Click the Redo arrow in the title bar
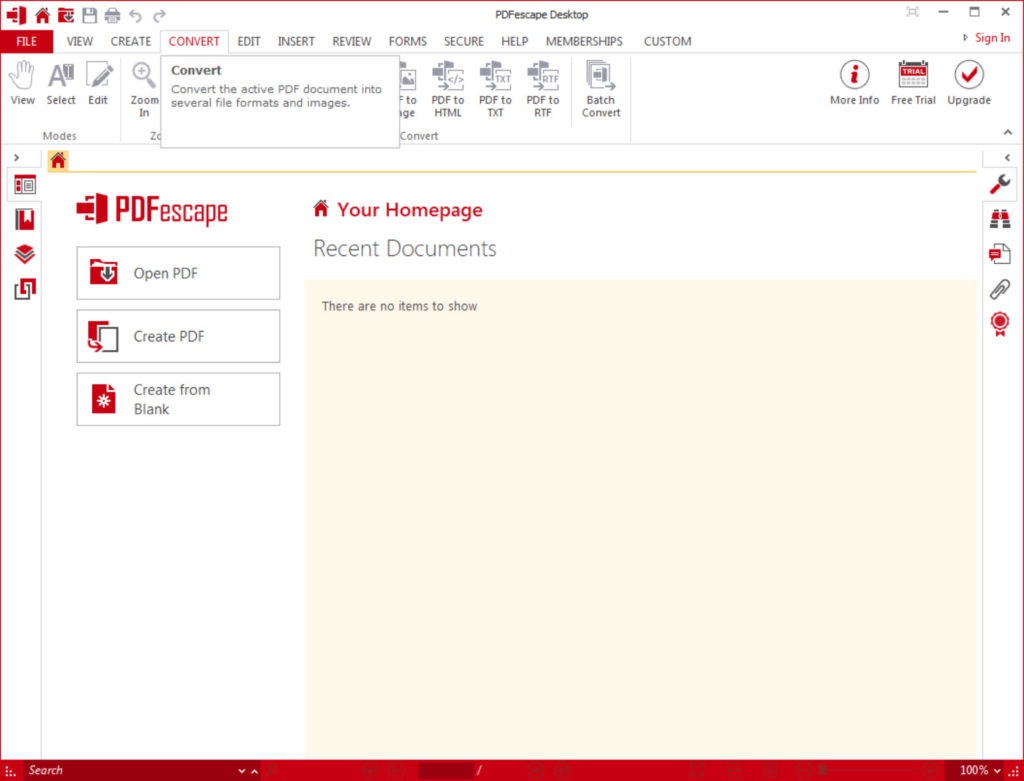This screenshot has height=781, width=1024. [x=159, y=14]
